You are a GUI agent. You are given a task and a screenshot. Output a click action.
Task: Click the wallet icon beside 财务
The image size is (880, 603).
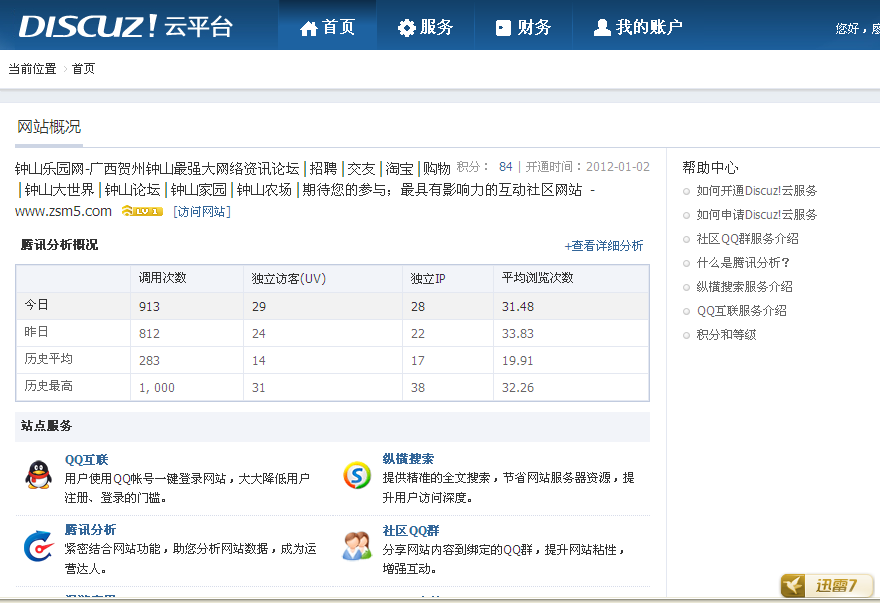[x=503, y=28]
